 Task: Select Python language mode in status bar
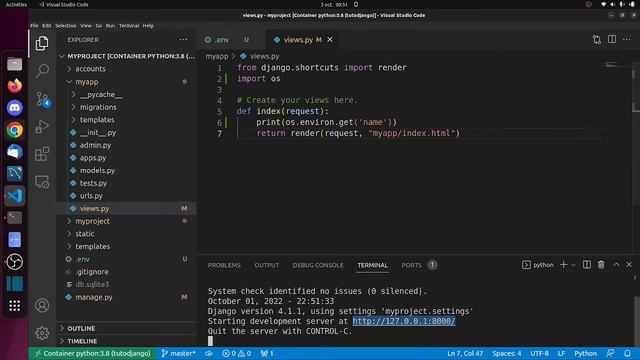585,353
